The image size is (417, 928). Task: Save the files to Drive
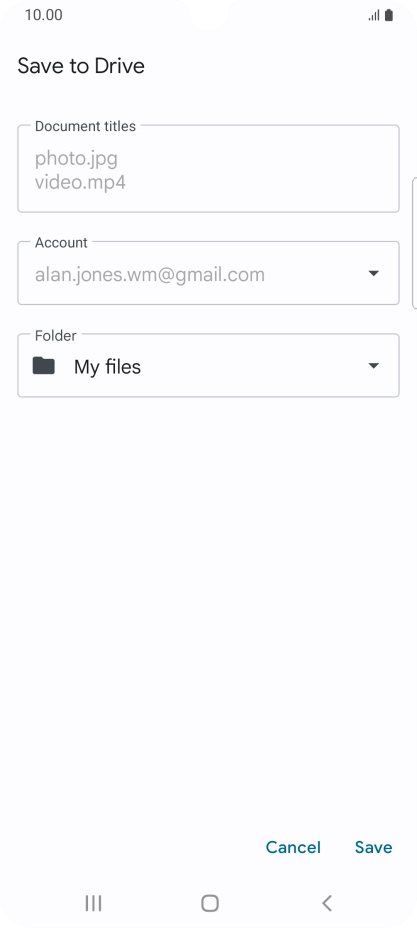pos(373,847)
